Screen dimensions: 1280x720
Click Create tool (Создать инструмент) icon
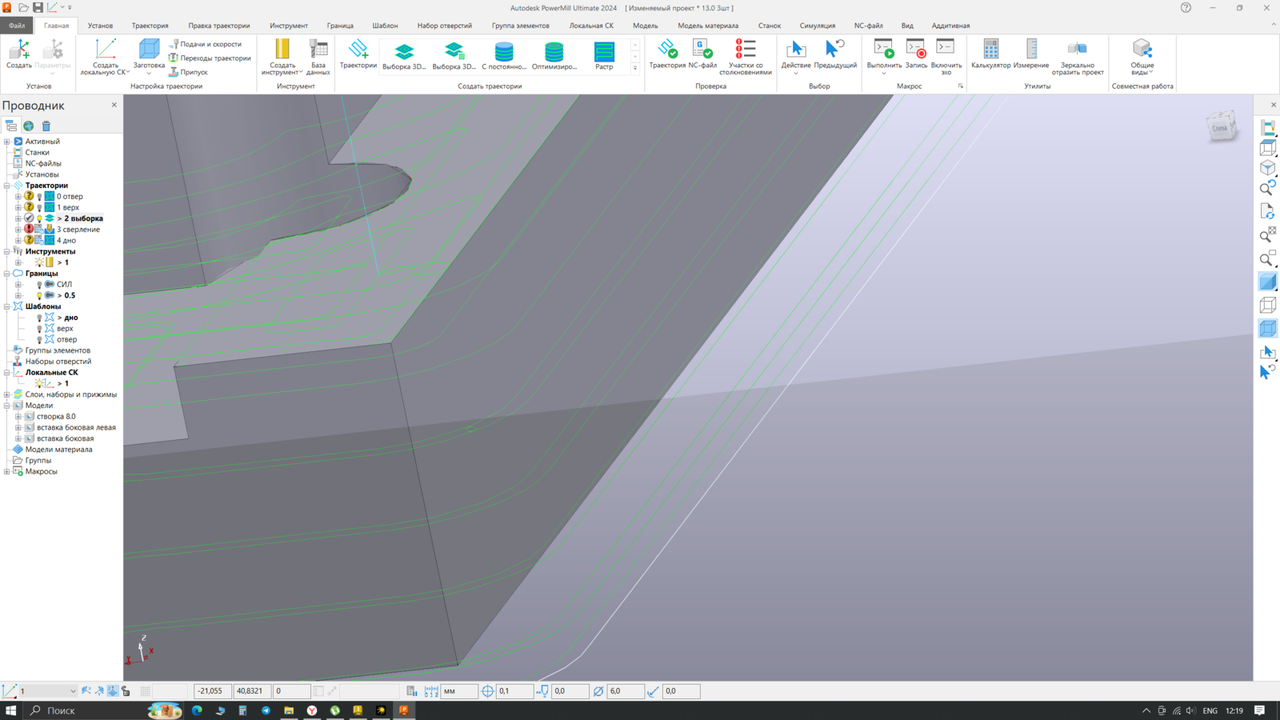[x=282, y=57]
